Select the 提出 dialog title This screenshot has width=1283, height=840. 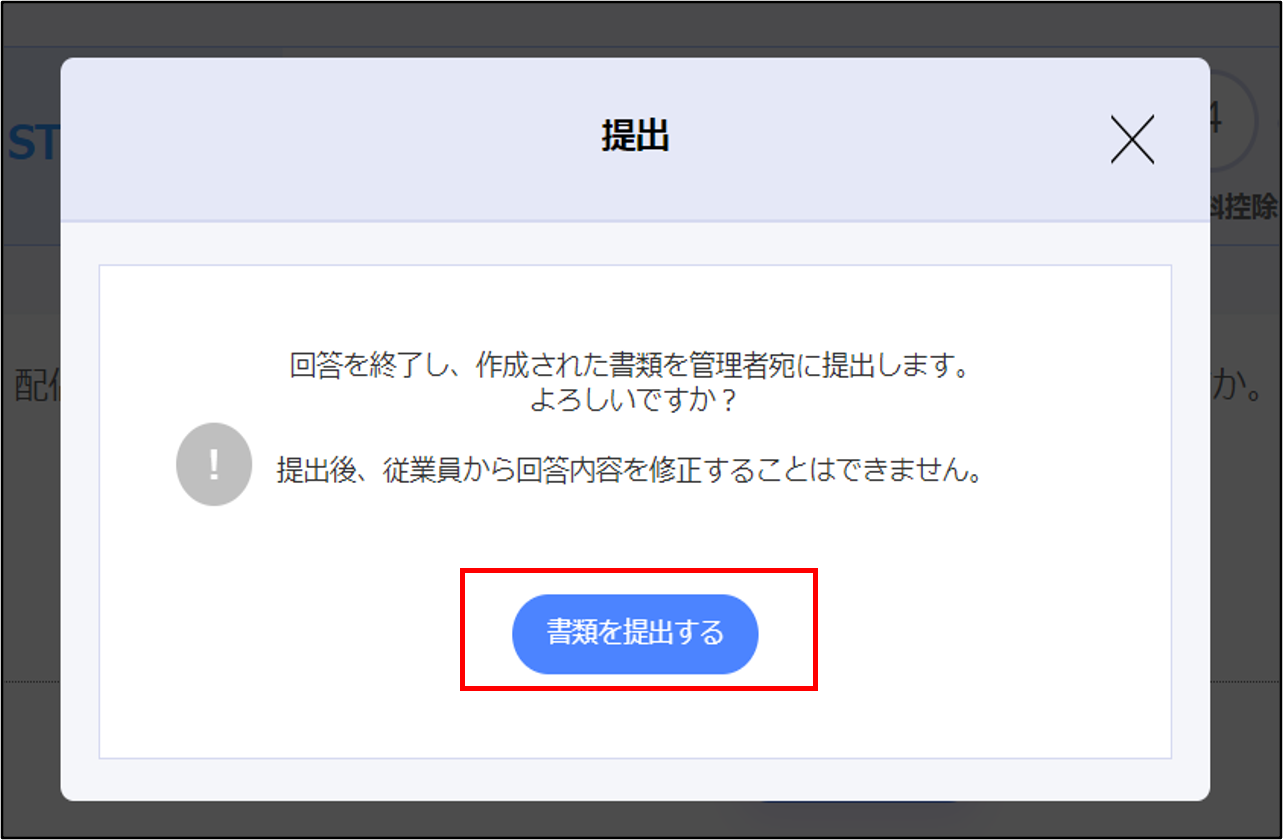tap(635, 137)
